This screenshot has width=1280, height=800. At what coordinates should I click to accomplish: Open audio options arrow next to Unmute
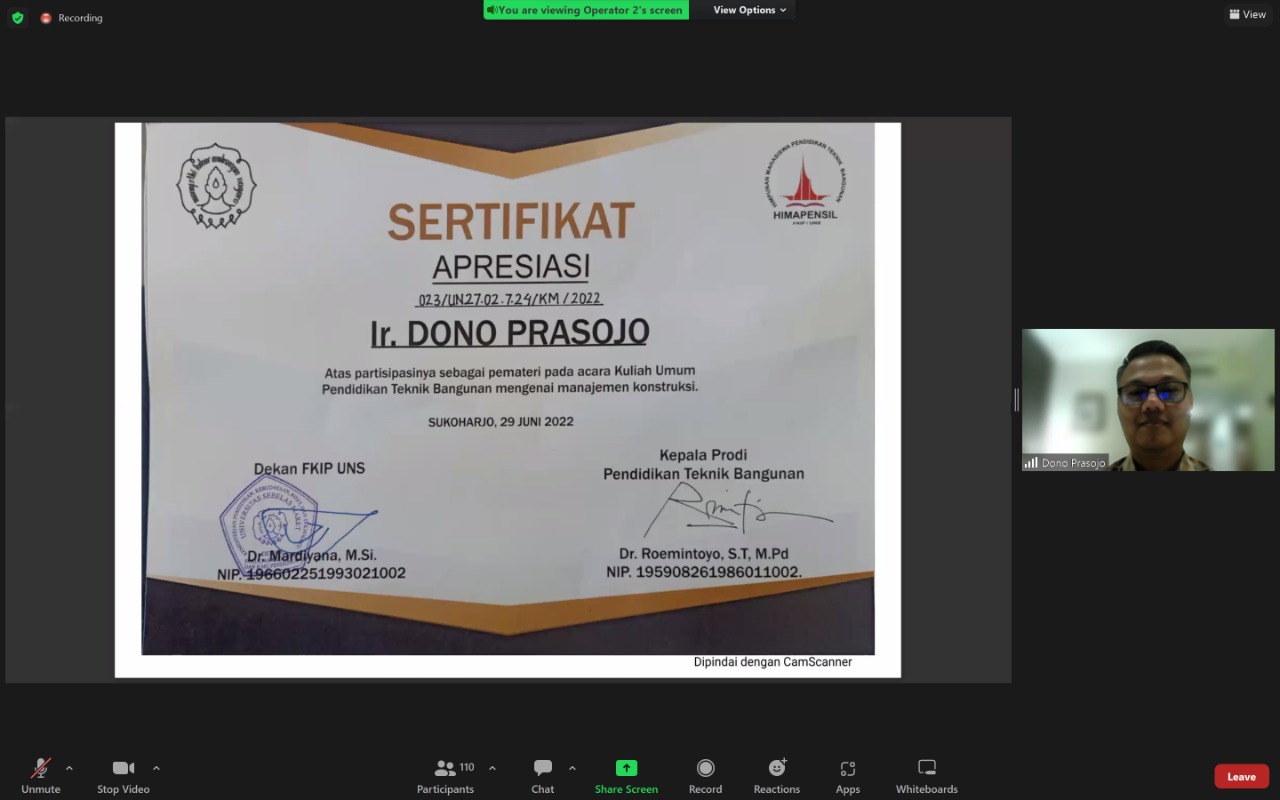(x=69, y=768)
